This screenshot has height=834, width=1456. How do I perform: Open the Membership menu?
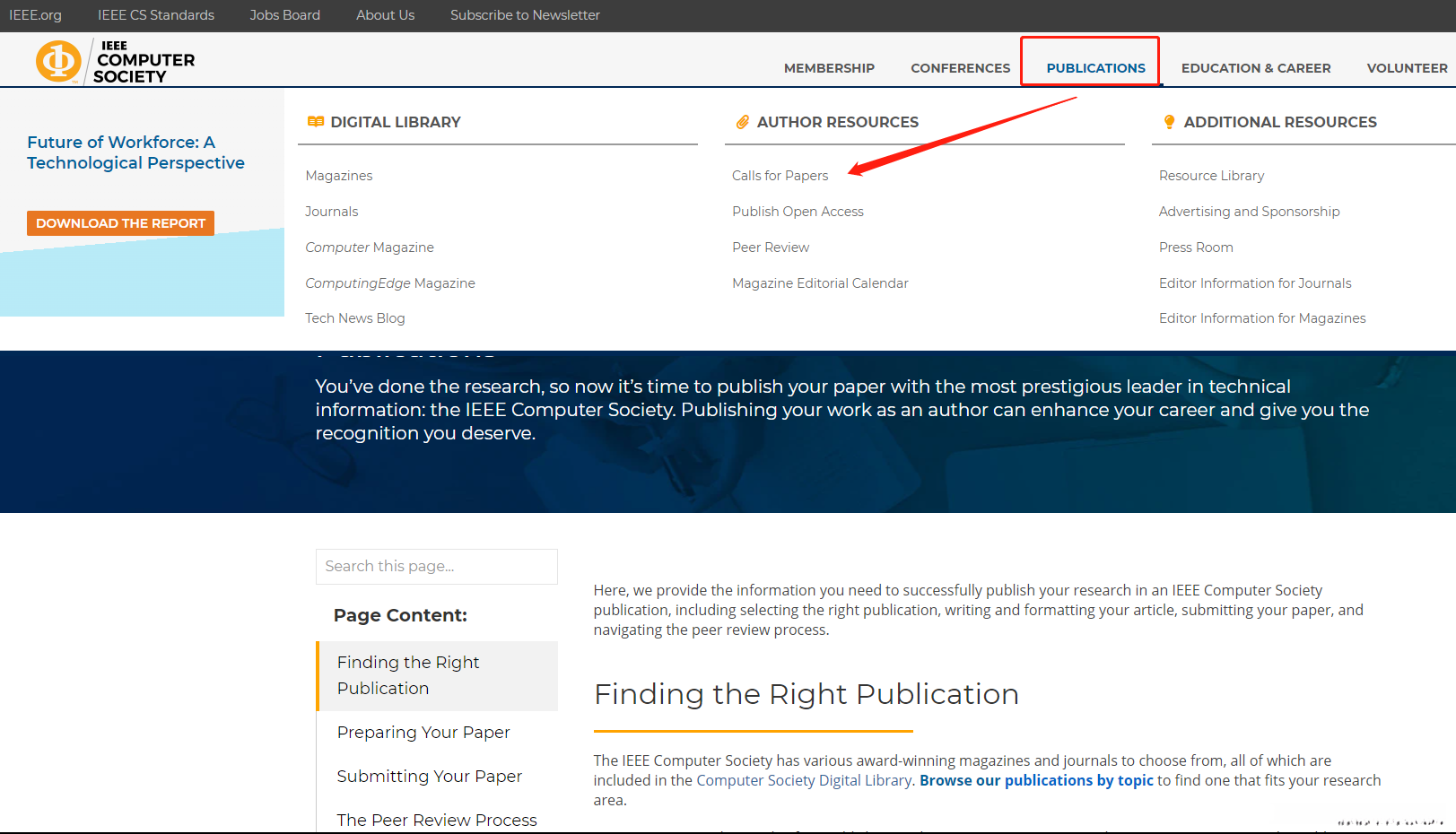829,68
